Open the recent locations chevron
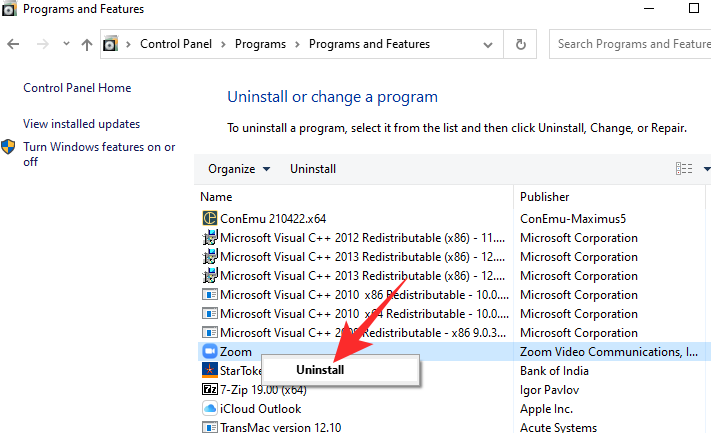Screen dimensions: 711x433 (66, 44)
